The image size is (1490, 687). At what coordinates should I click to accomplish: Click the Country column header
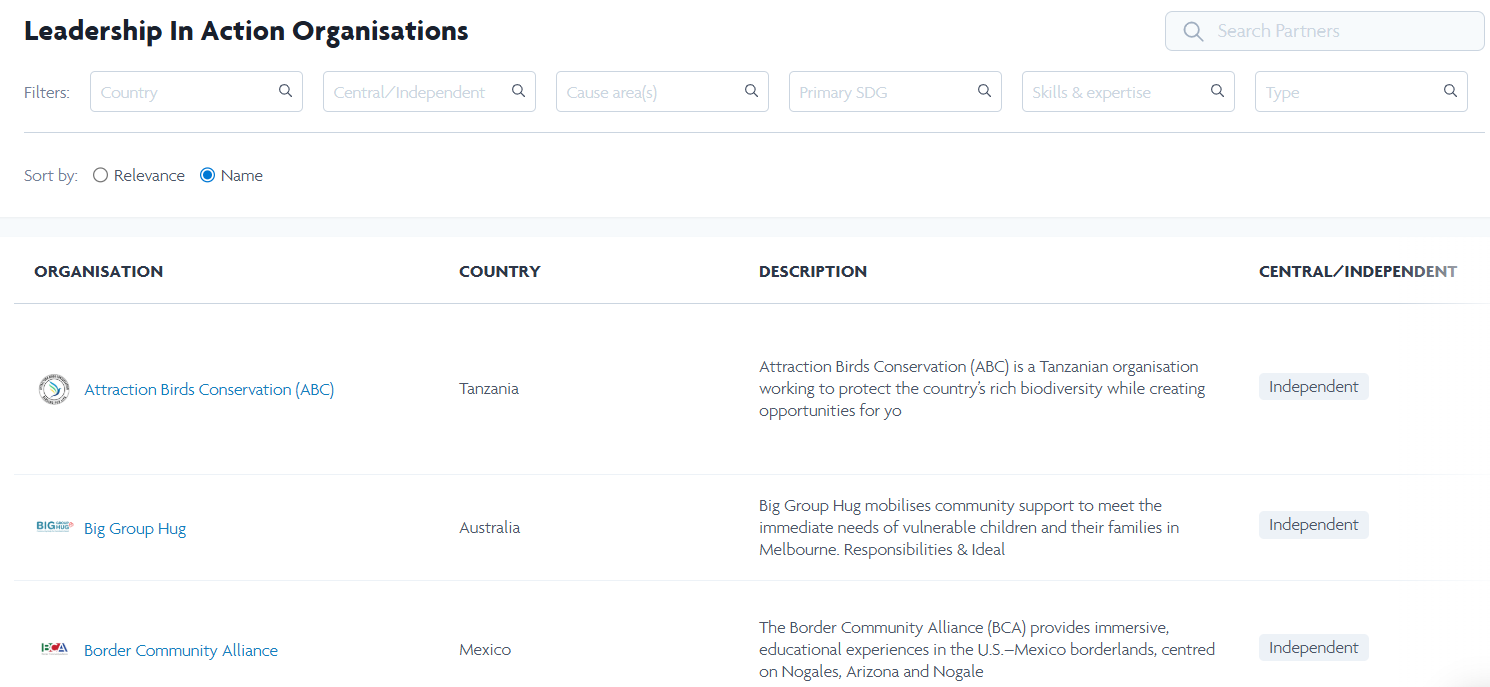[499, 272]
